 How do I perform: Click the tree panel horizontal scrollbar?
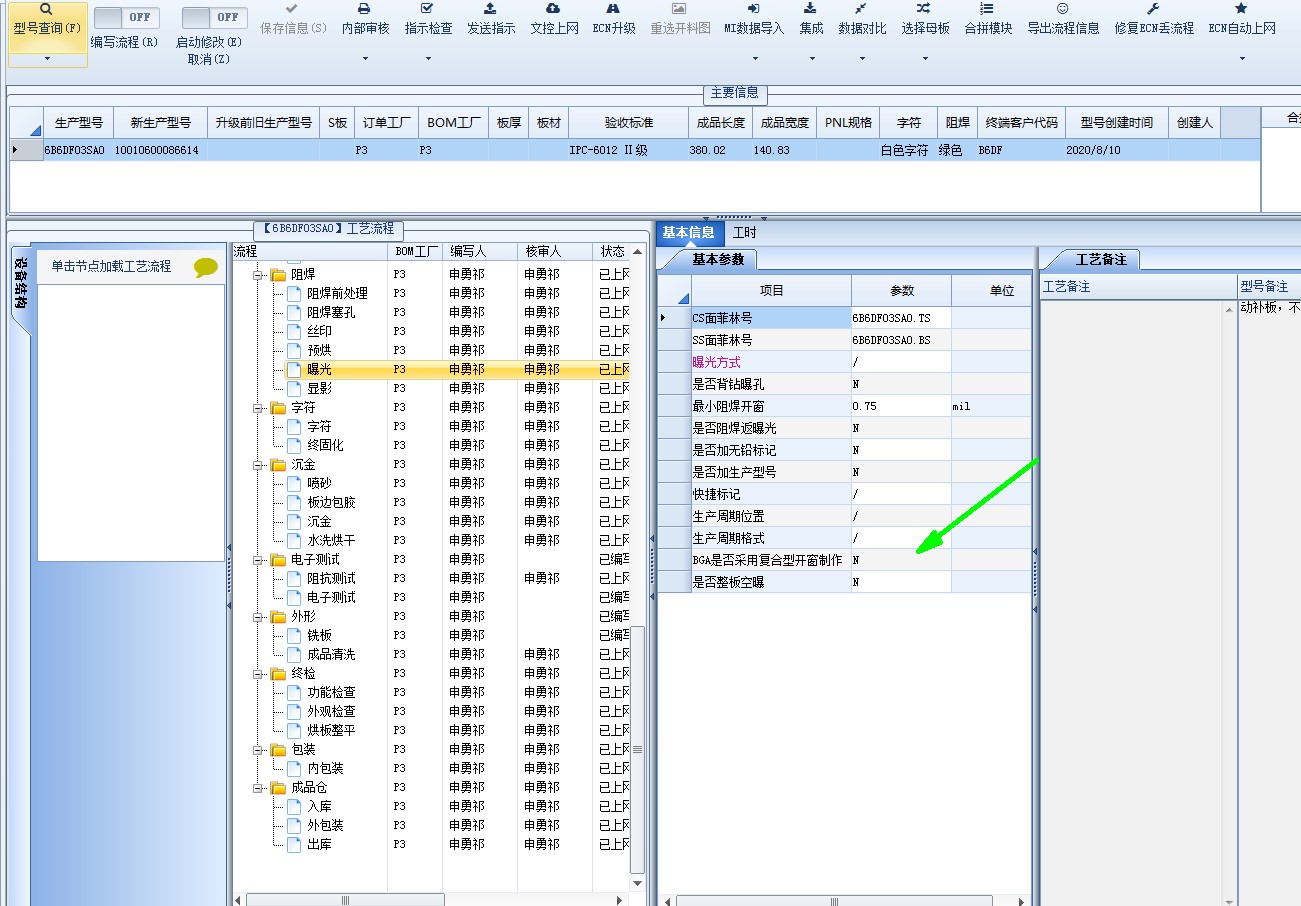click(x=345, y=900)
